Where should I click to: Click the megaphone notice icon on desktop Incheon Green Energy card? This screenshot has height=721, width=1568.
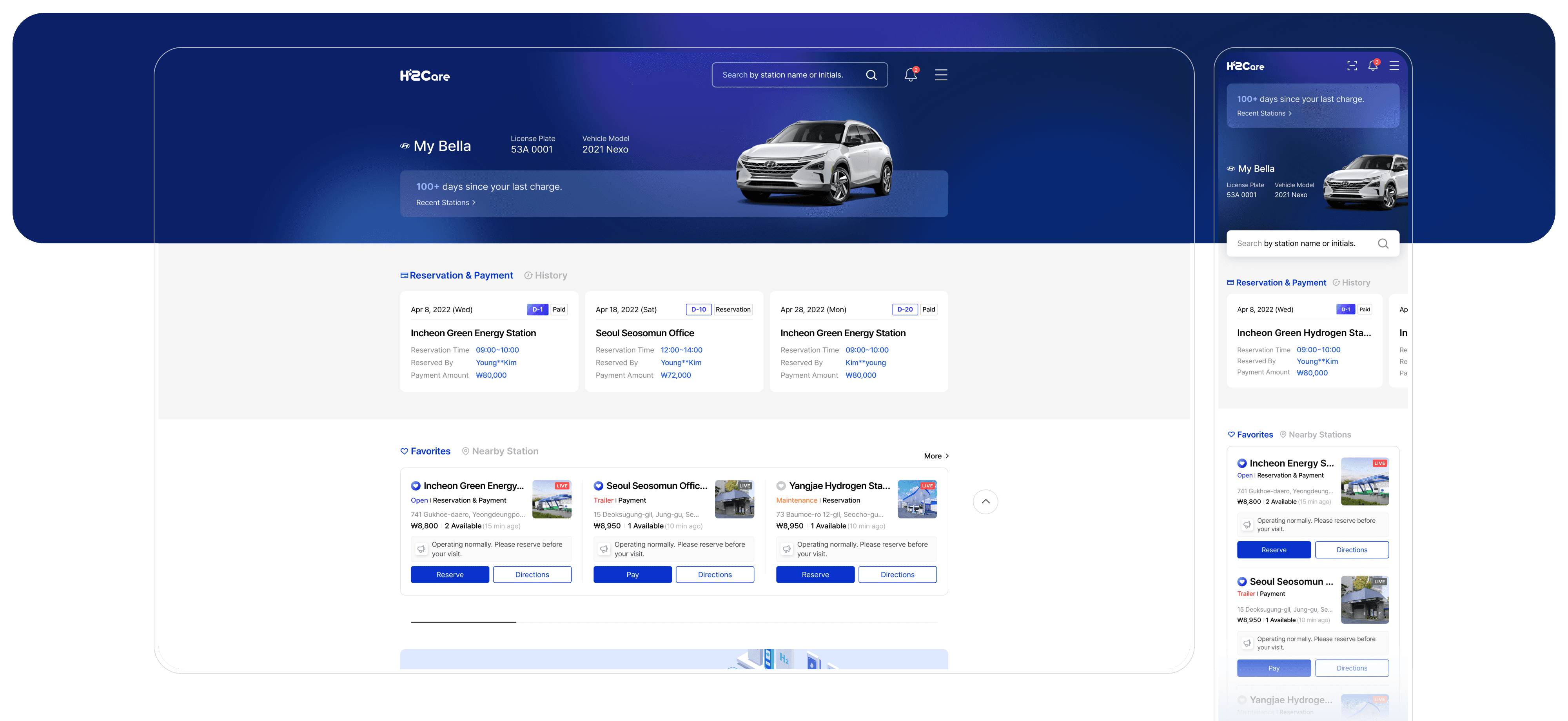421,549
